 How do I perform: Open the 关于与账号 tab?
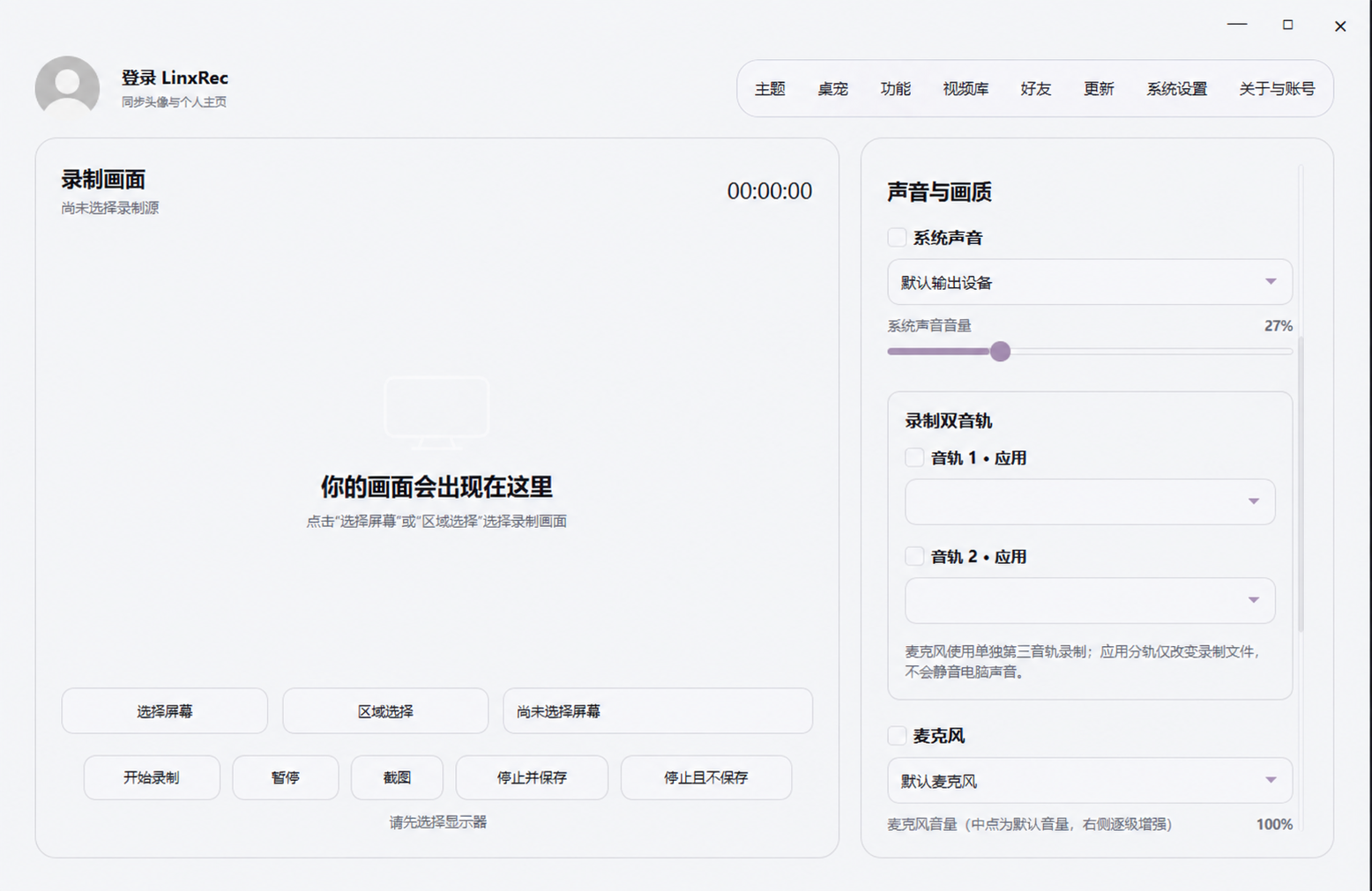click(x=1277, y=89)
